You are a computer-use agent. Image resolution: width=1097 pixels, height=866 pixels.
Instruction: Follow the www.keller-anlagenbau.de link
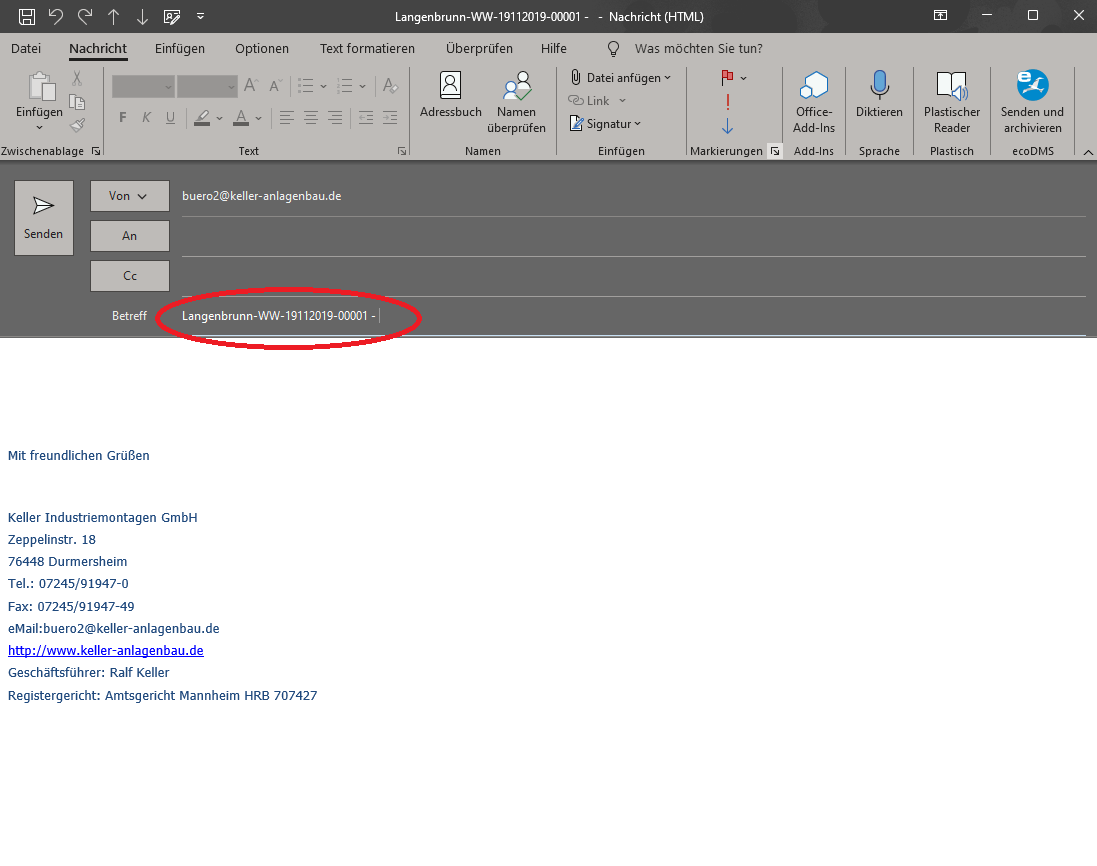coord(106,650)
